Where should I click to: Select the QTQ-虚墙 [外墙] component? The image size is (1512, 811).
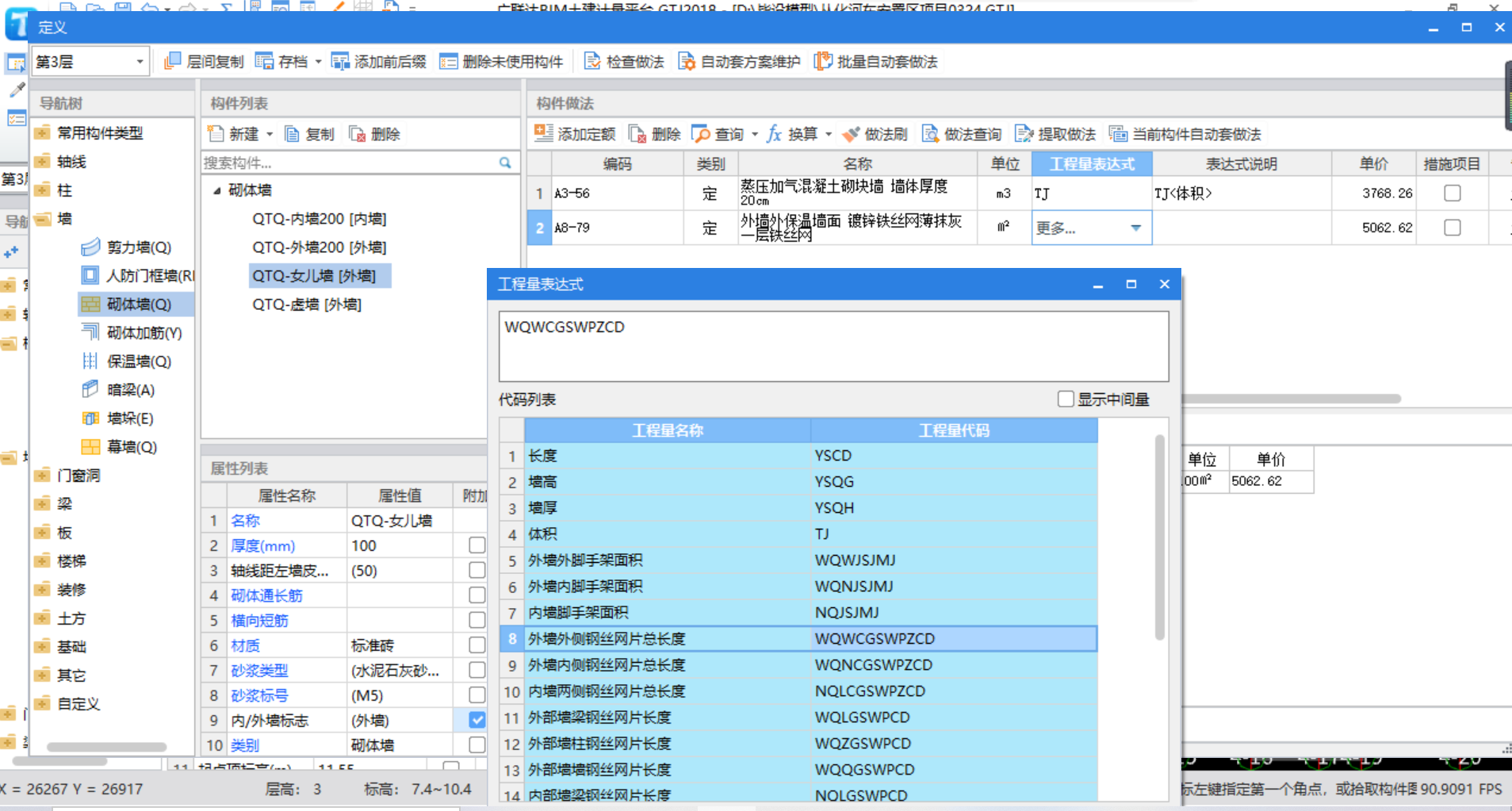(x=307, y=304)
